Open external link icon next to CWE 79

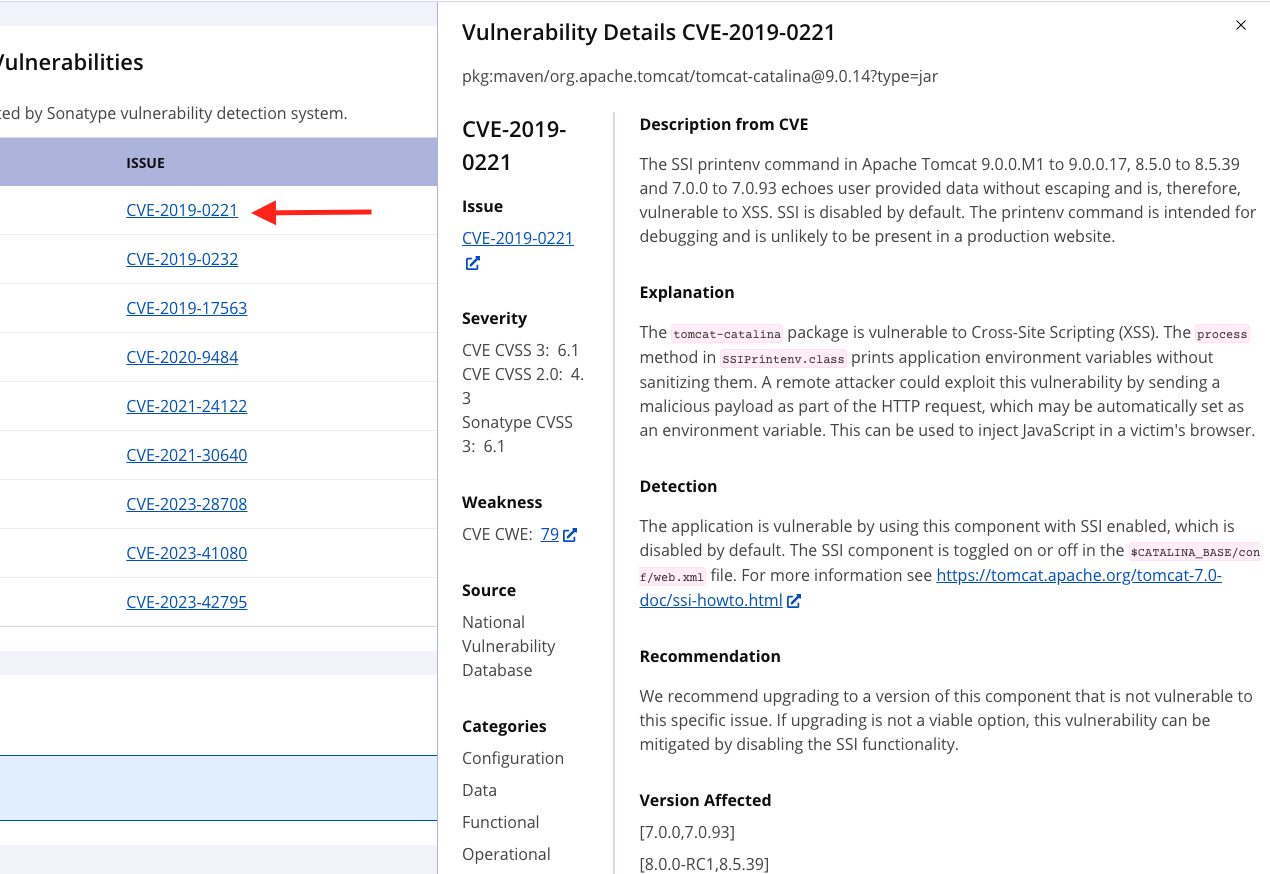click(570, 535)
